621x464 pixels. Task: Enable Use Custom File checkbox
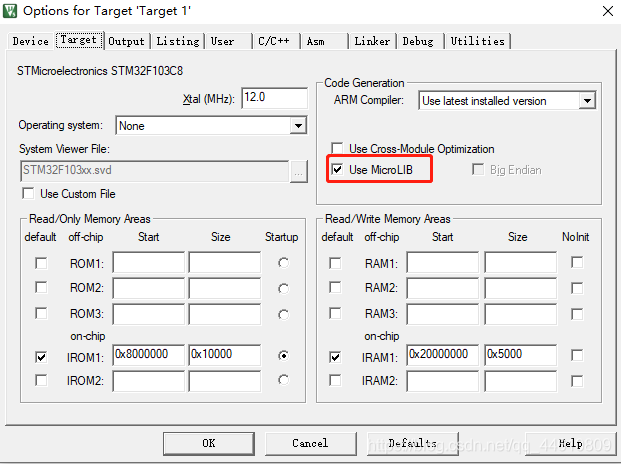tap(29, 194)
